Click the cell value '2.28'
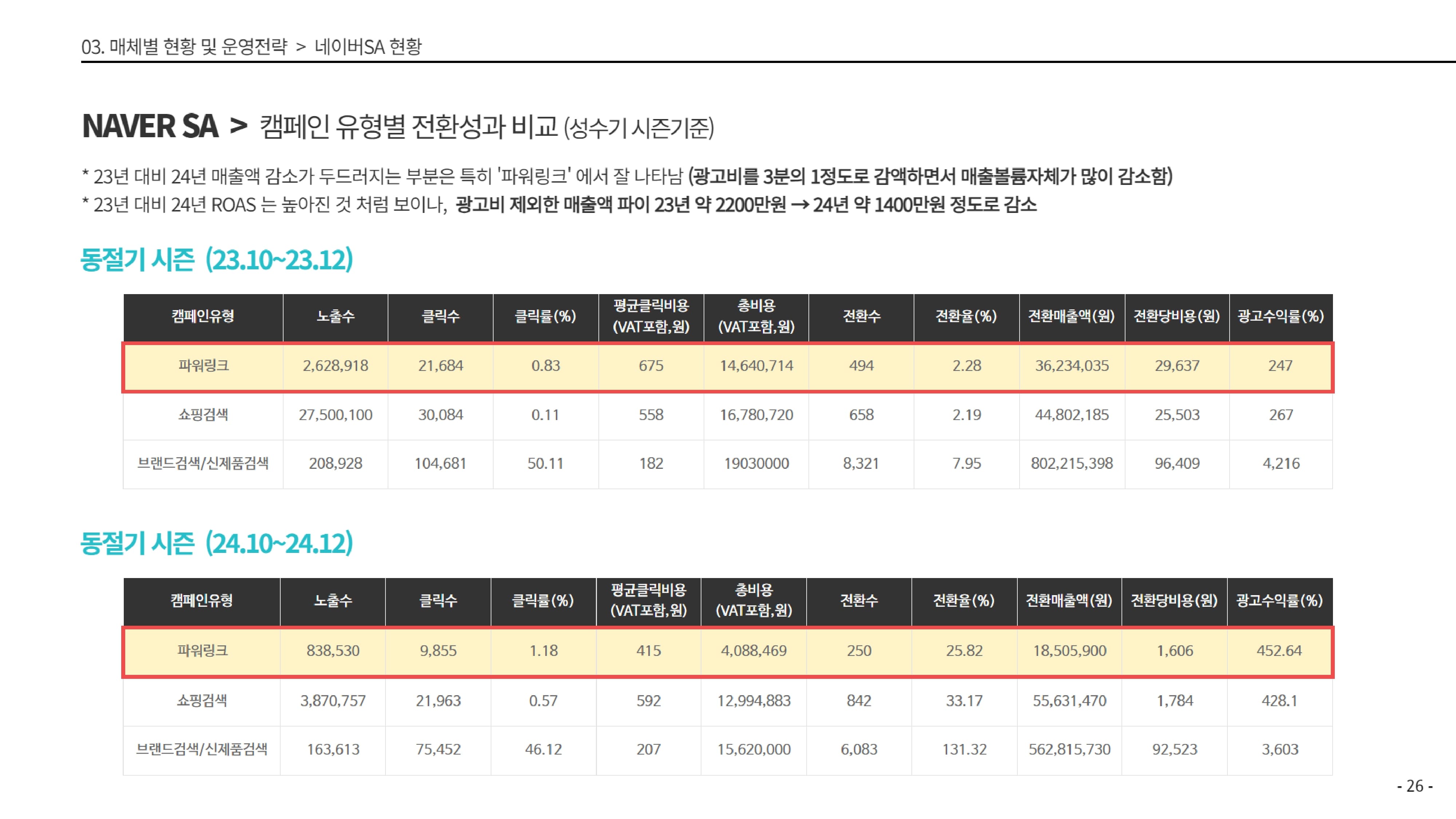Screen dimensions: 1456x819 [967, 366]
